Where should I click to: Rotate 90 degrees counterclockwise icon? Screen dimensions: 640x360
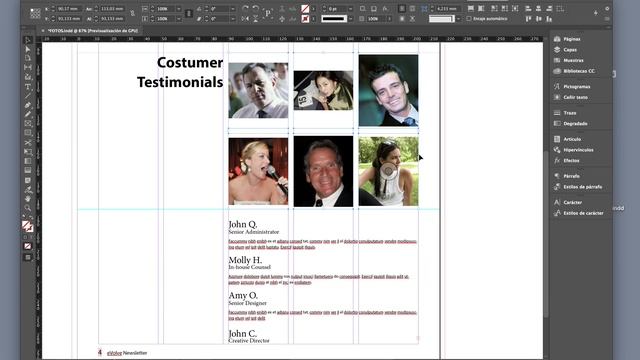coord(256,8)
